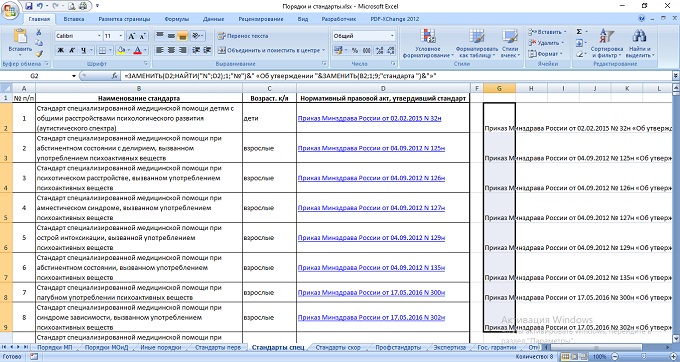Open the Общий number format dropdown

392,36
